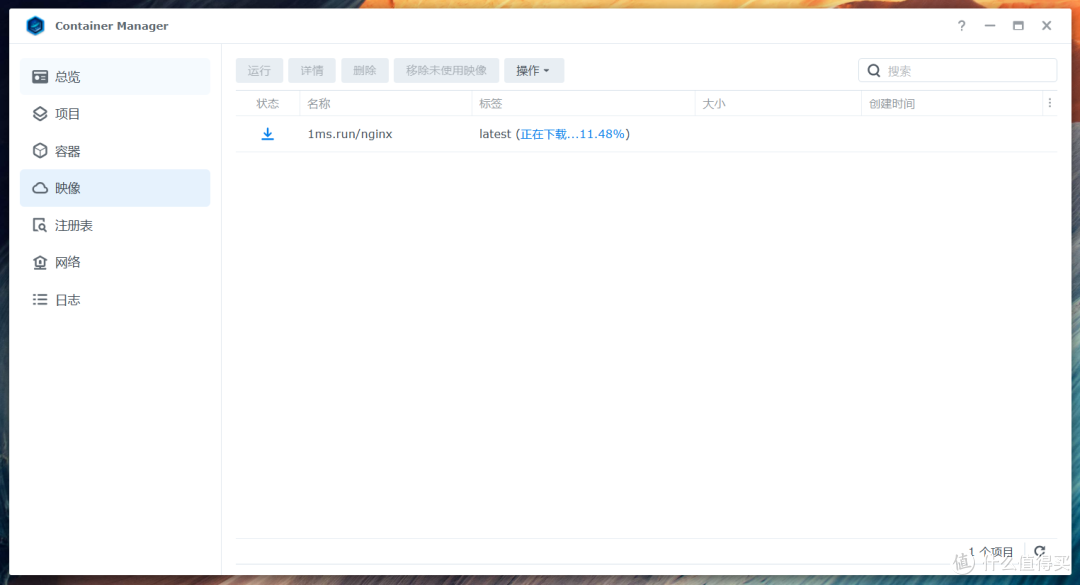1080x585 pixels.
Task: Click the 容器 container cube icon
Action: (40, 151)
